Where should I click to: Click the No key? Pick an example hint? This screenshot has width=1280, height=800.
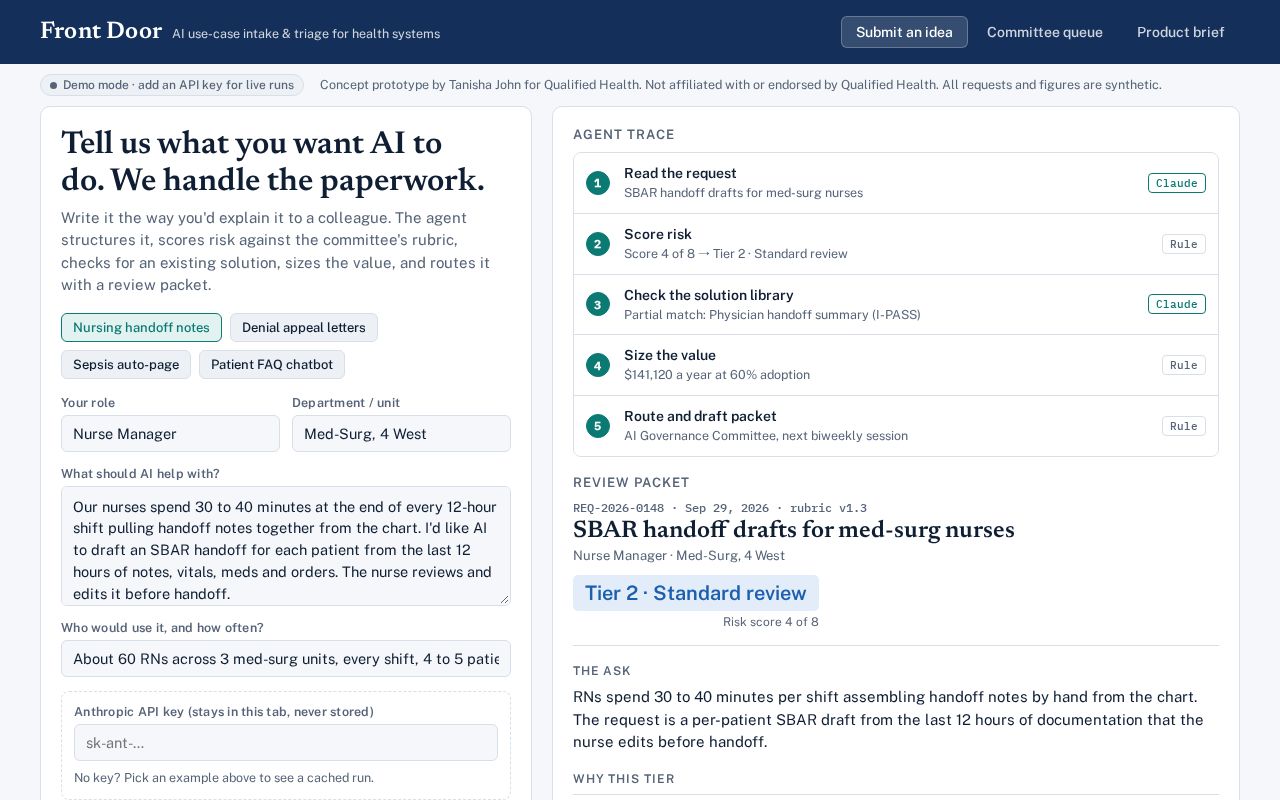(x=224, y=777)
